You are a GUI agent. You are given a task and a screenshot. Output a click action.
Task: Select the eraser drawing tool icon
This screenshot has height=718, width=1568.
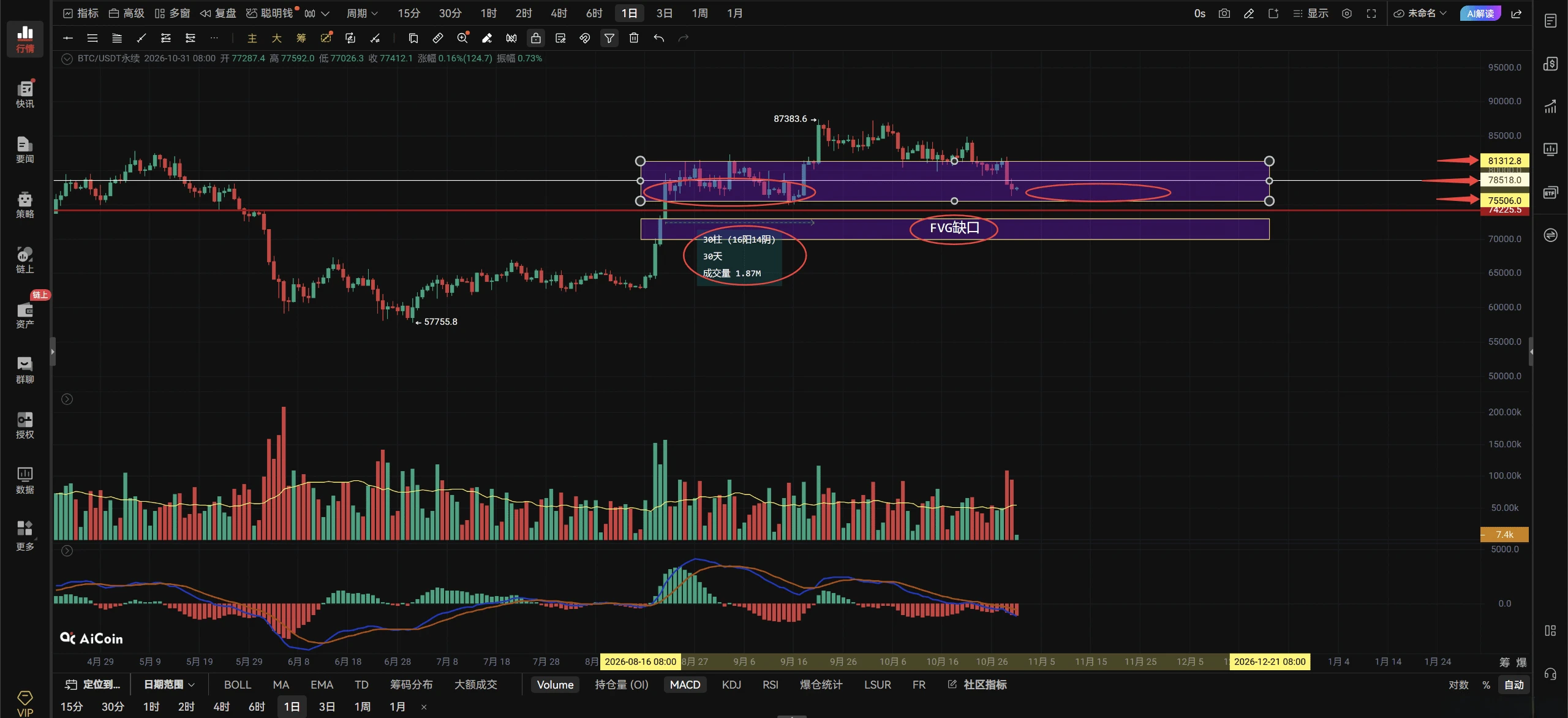click(x=487, y=38)
